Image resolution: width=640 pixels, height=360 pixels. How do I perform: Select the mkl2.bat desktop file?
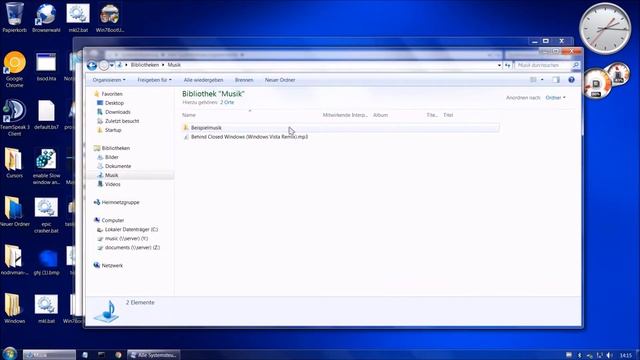point(78,17)
